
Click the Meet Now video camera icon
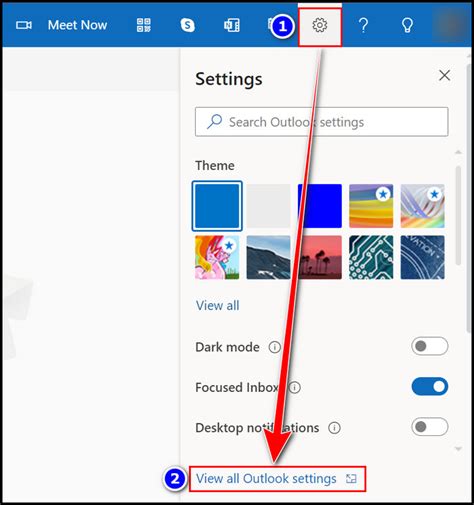point(24,25)
